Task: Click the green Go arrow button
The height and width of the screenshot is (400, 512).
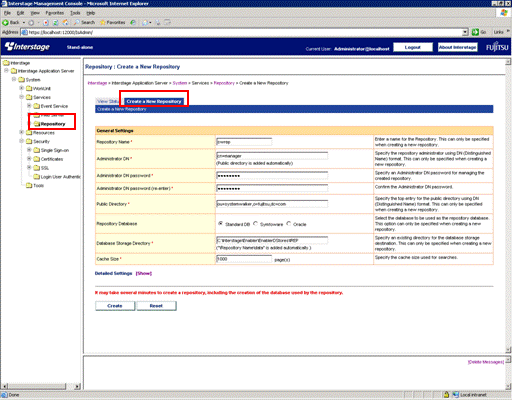Action: pyautogui.click(x=475, y=32)
